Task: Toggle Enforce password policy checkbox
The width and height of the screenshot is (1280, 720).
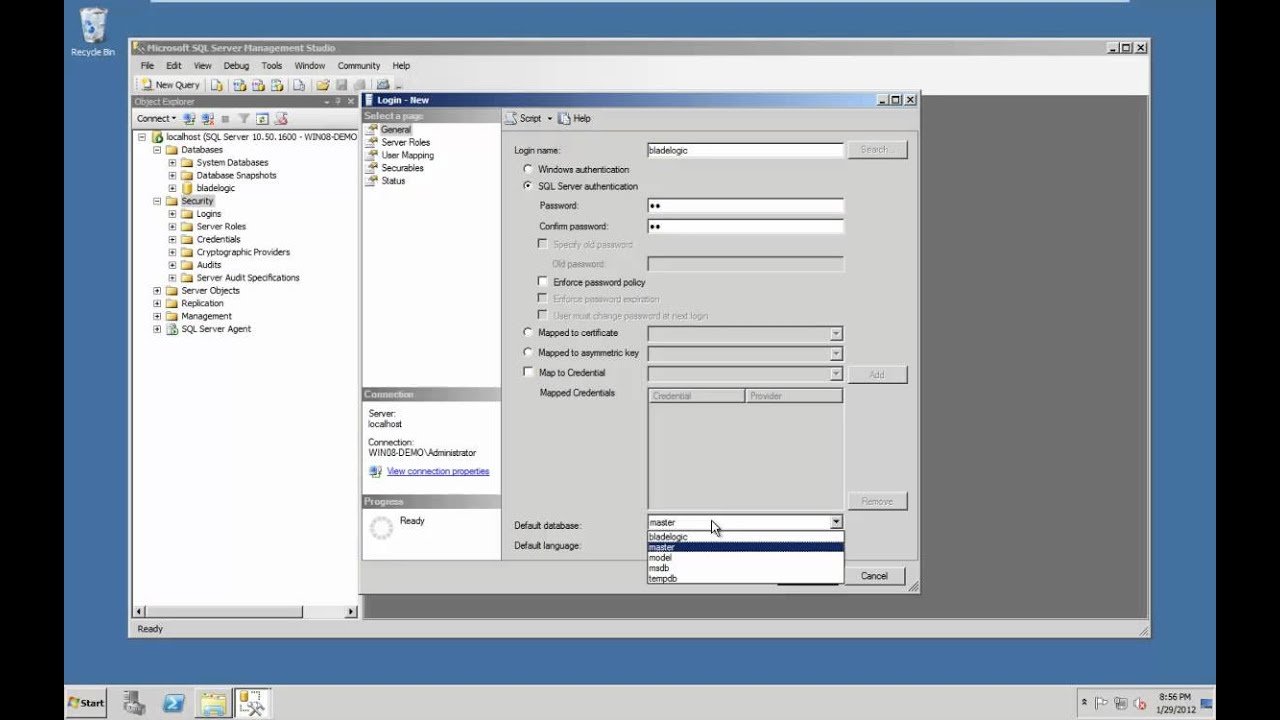Action: [543, 282]
